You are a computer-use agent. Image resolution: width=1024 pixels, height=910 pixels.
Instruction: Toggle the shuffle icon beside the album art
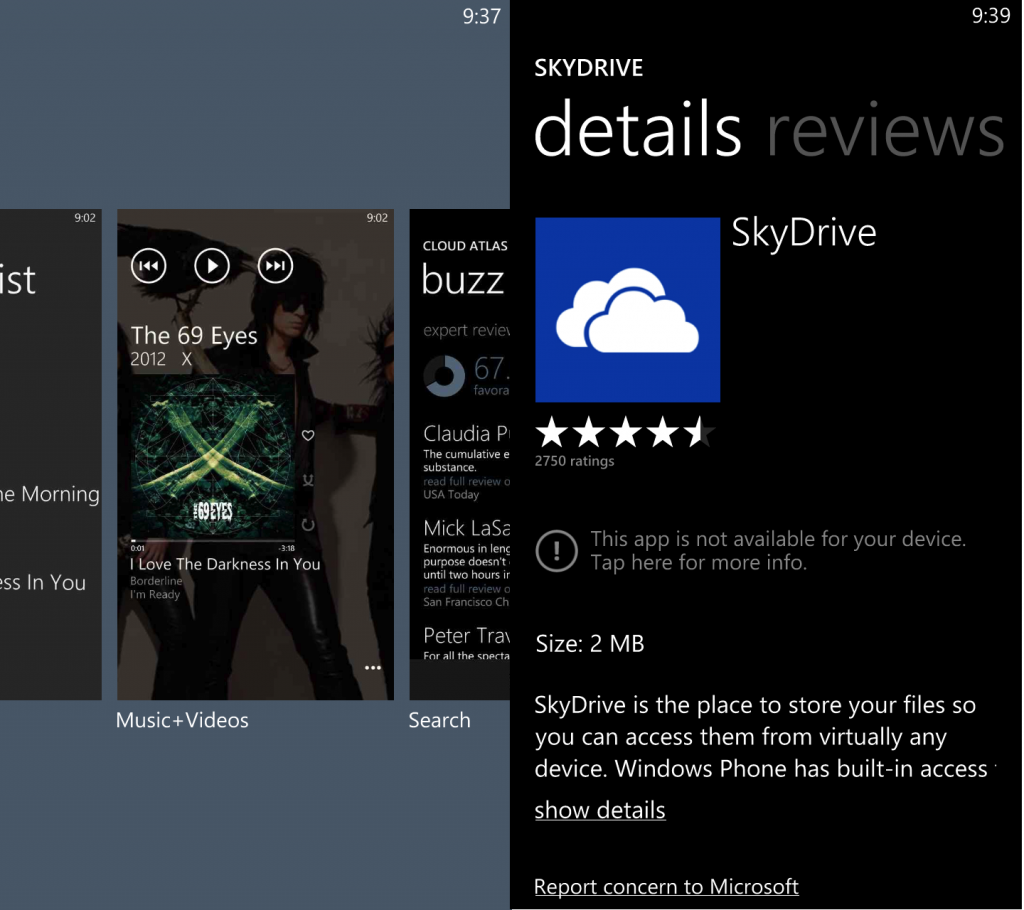pyautogui.click(x=308, y=480)
